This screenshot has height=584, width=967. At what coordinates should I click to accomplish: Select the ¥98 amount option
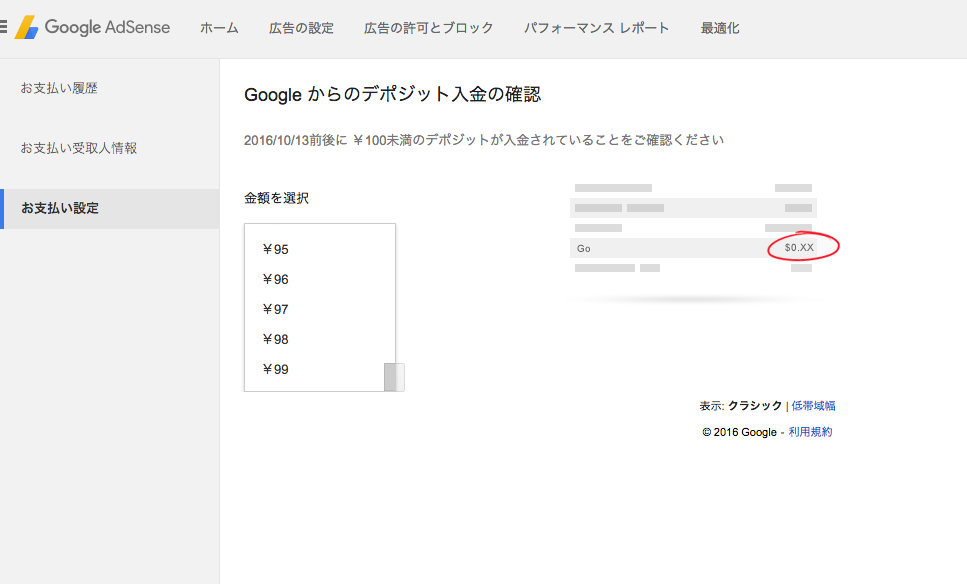pos(275,339)
